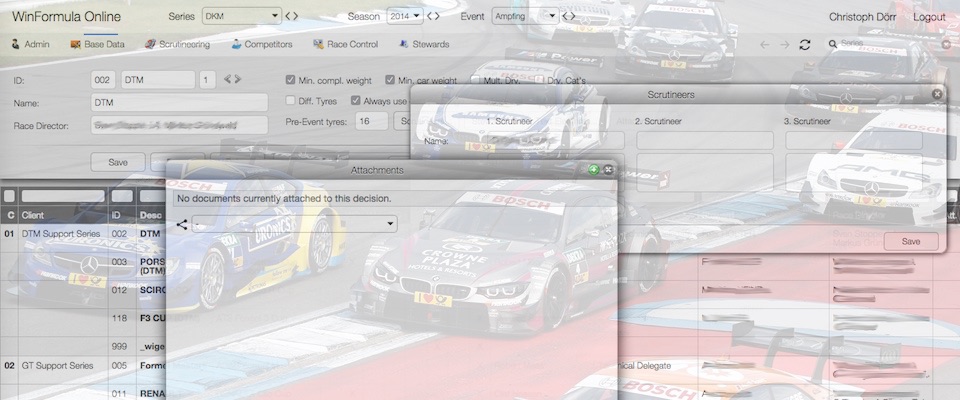
Task: Click Save below Race Director field
Action: click(x=118, y=162)
